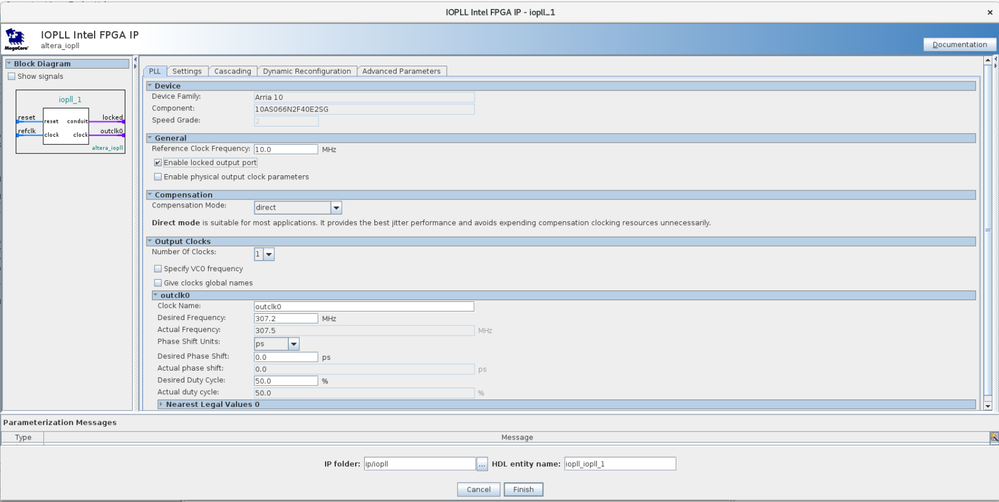Open the Cascading tab

(233, 71)
